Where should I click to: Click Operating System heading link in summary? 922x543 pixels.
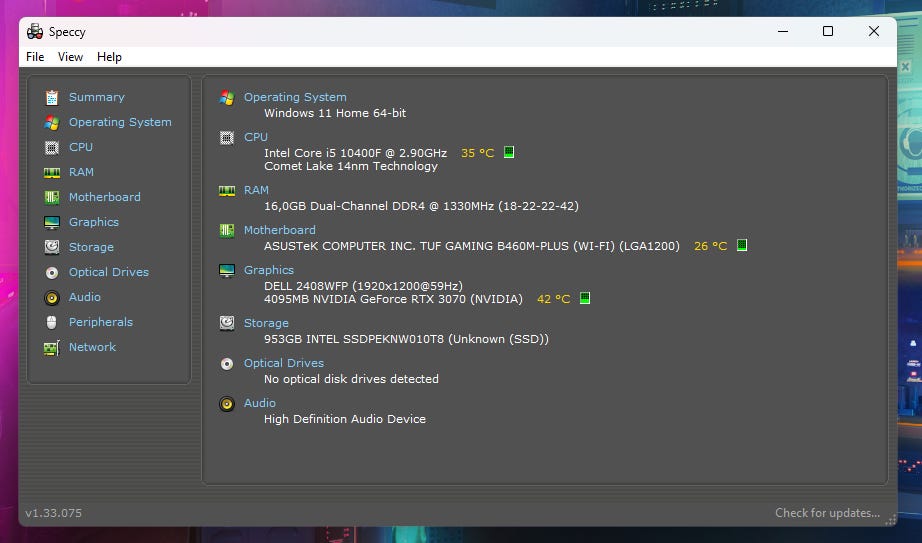[295, 97]
